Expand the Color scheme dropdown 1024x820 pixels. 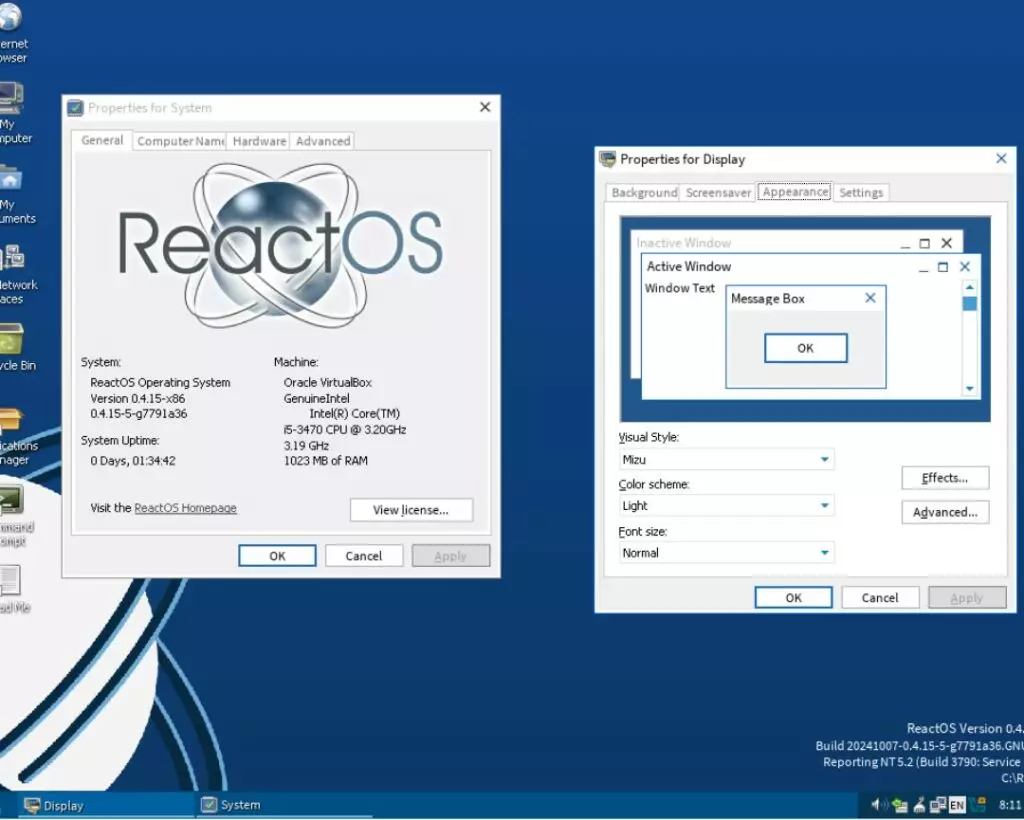pyautogui.click(x=726, y=506)
